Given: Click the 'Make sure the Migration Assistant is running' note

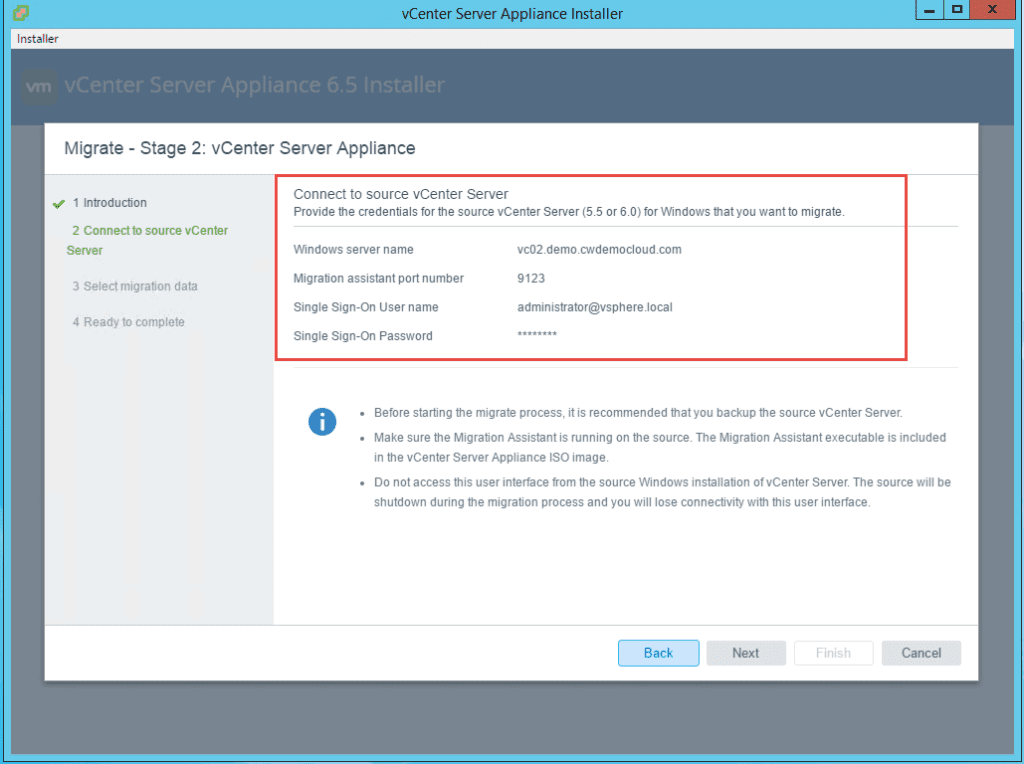Looking at the screenshot, I should tap(660, 447).
